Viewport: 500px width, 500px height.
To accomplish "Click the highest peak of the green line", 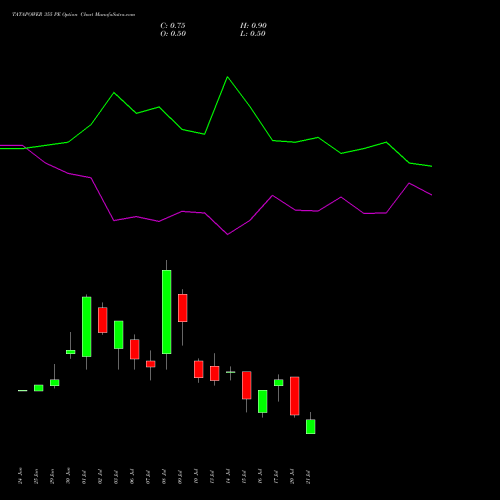I will click(x=228, y=77).
